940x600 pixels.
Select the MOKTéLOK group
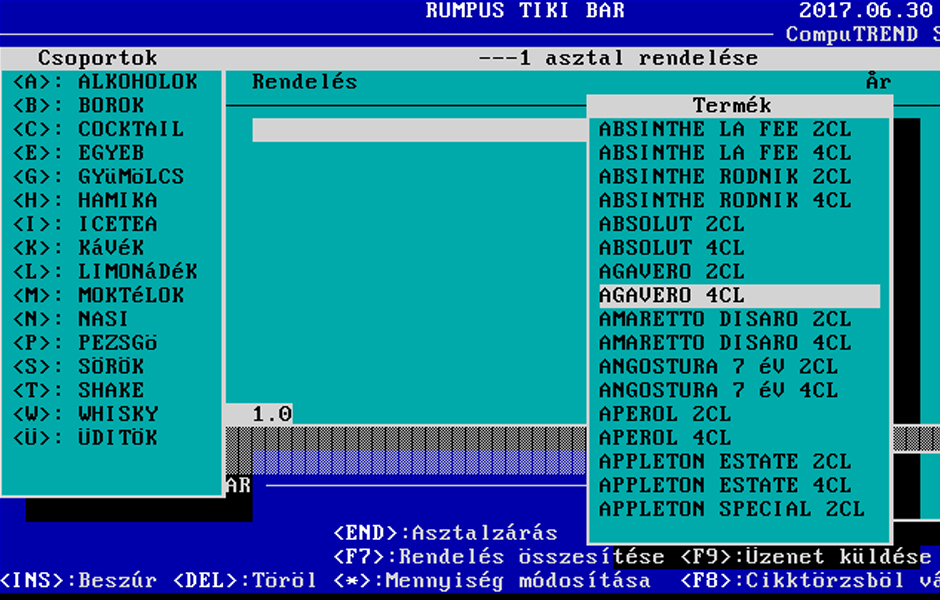[98, 295]
